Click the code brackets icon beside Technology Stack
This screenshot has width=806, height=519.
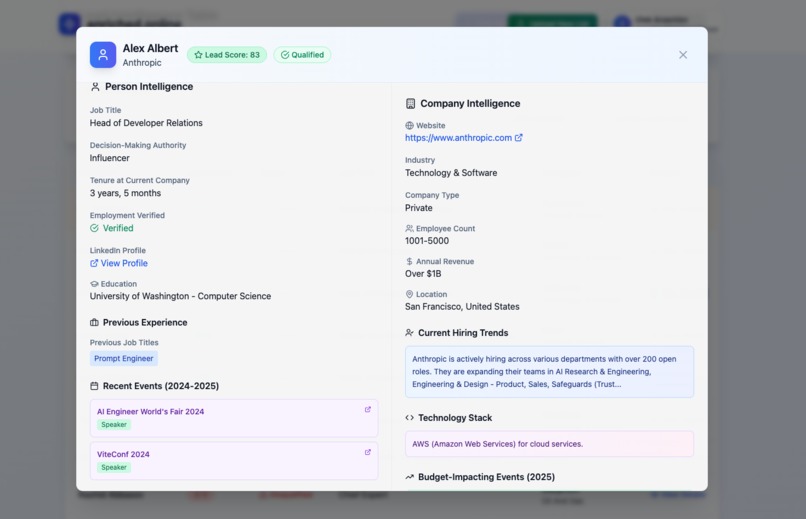409,418
